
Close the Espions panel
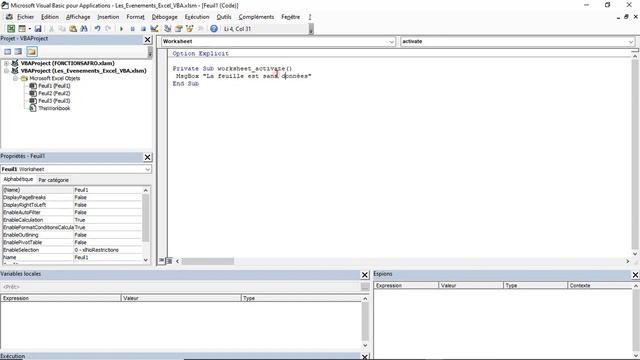636,275
